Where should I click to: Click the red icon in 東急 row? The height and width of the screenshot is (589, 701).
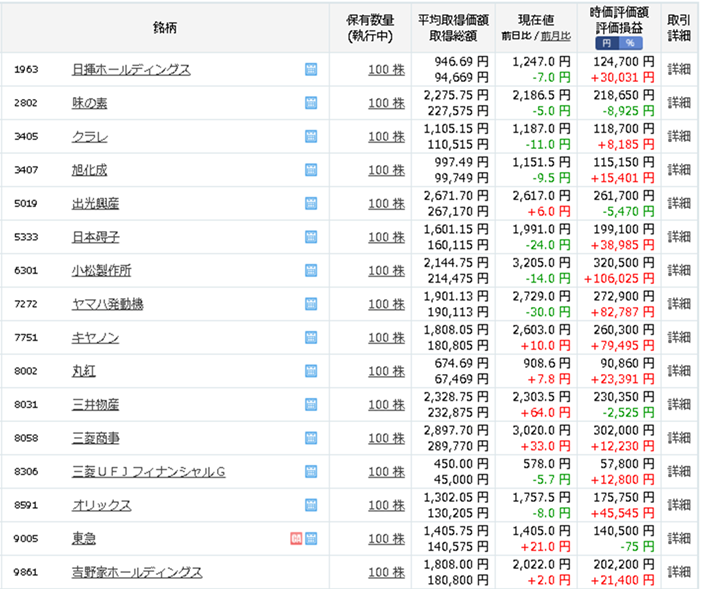click(x=296, y=539)
